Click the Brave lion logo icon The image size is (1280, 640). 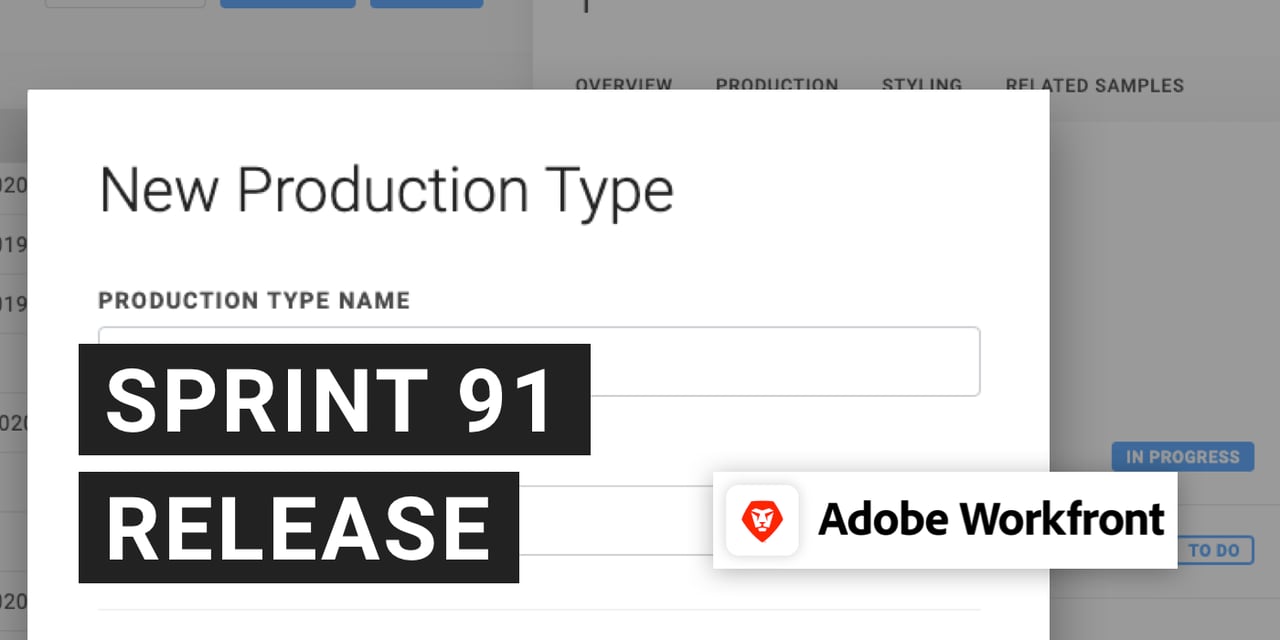coord(762,520)
